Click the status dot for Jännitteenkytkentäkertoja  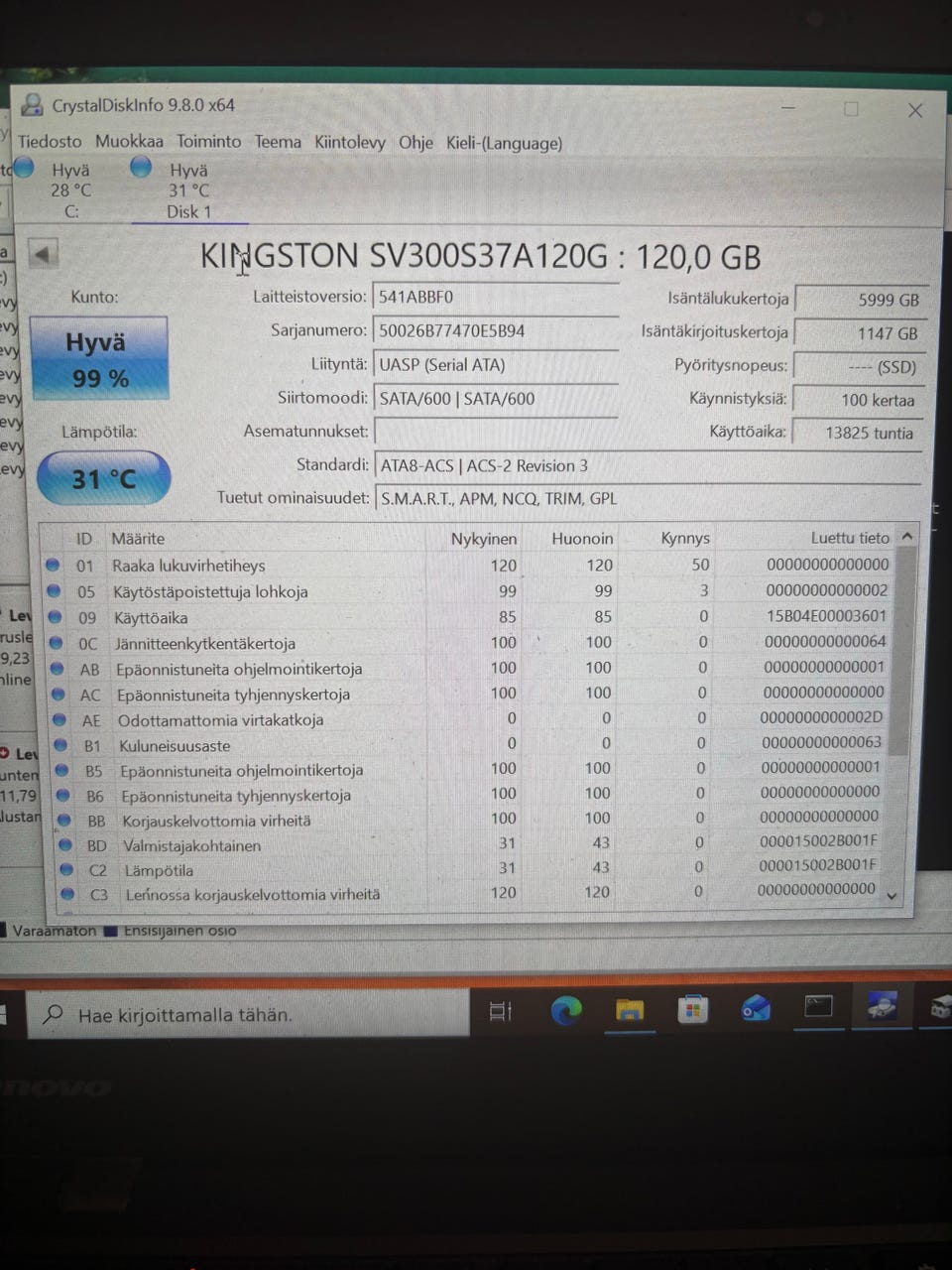click(x=56, y=643)
